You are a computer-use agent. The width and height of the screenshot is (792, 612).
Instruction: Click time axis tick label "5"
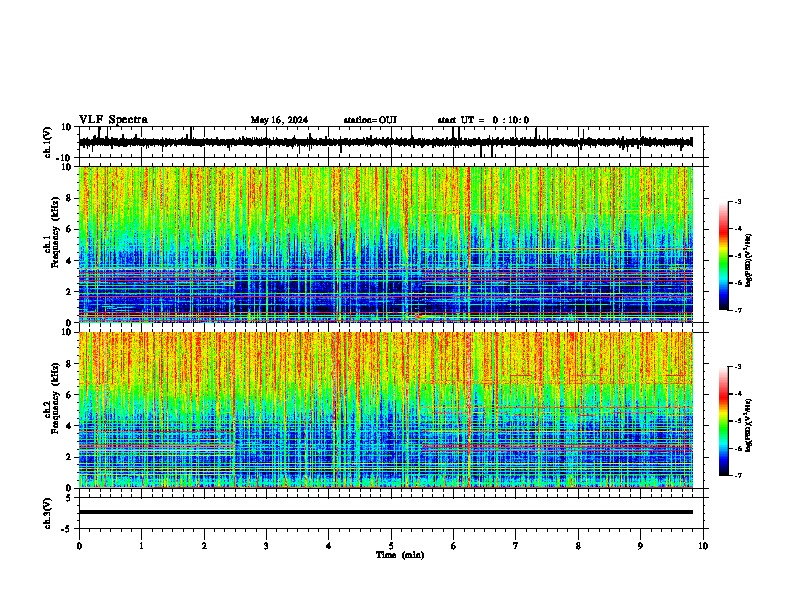click(x=391, y=546)
